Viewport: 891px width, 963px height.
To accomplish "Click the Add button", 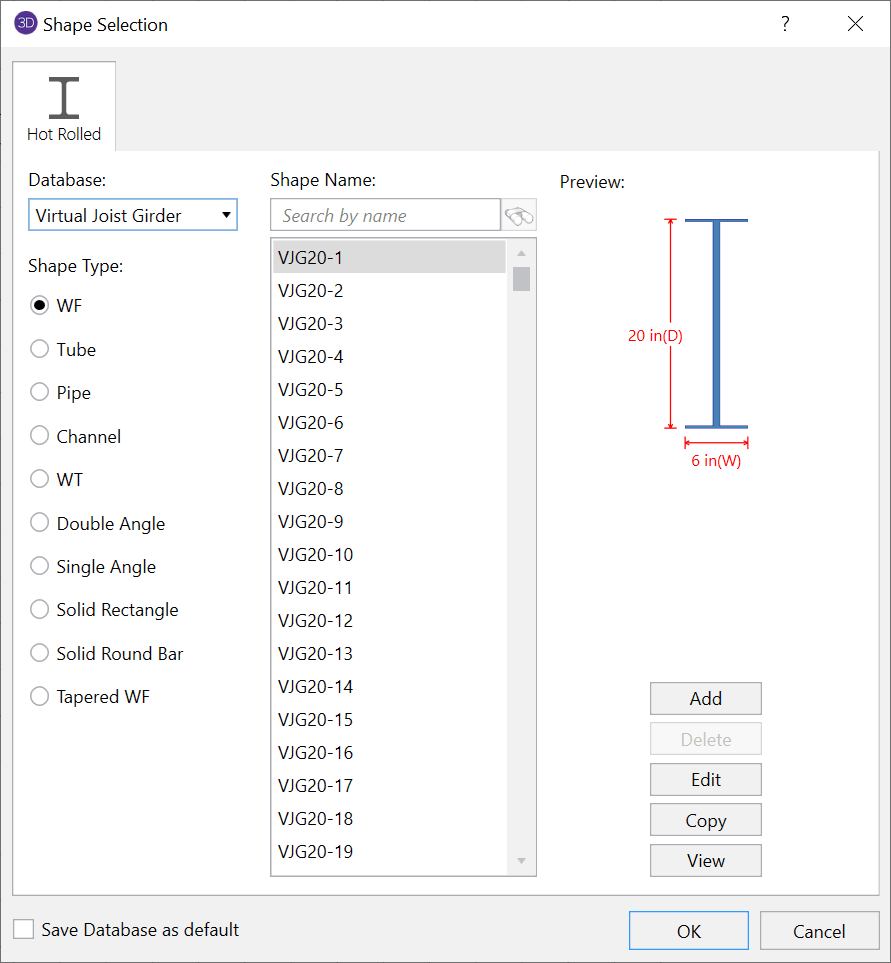I will (705, 698).
